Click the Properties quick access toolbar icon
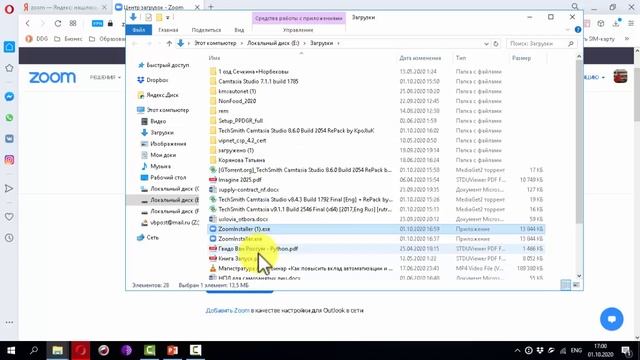640x360 pixels. point(148,18)
